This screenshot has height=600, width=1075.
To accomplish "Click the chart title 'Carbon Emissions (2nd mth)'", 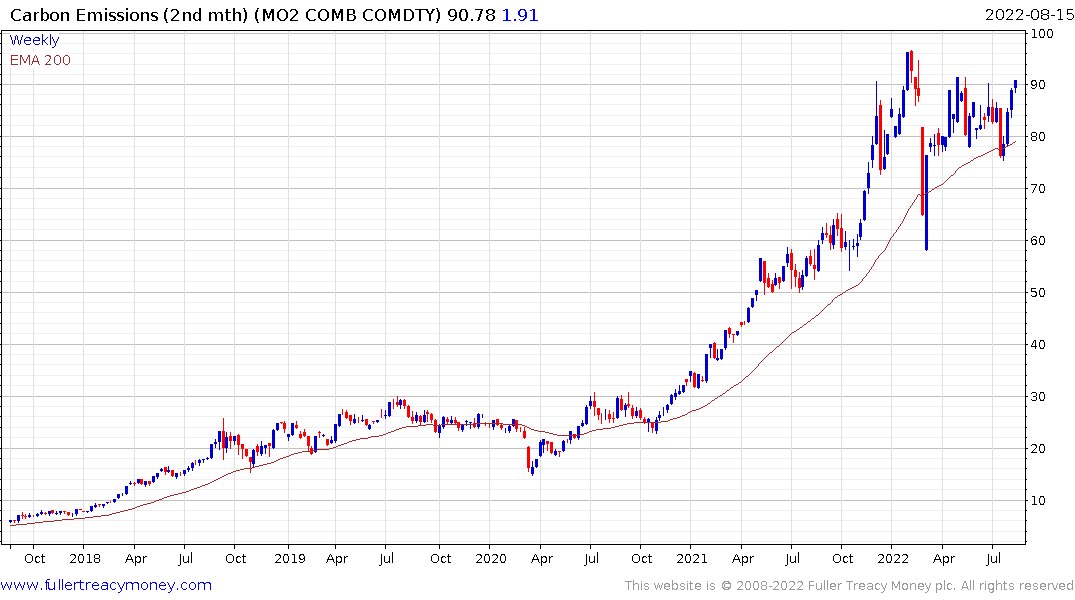I will click(x=129, y=15).
